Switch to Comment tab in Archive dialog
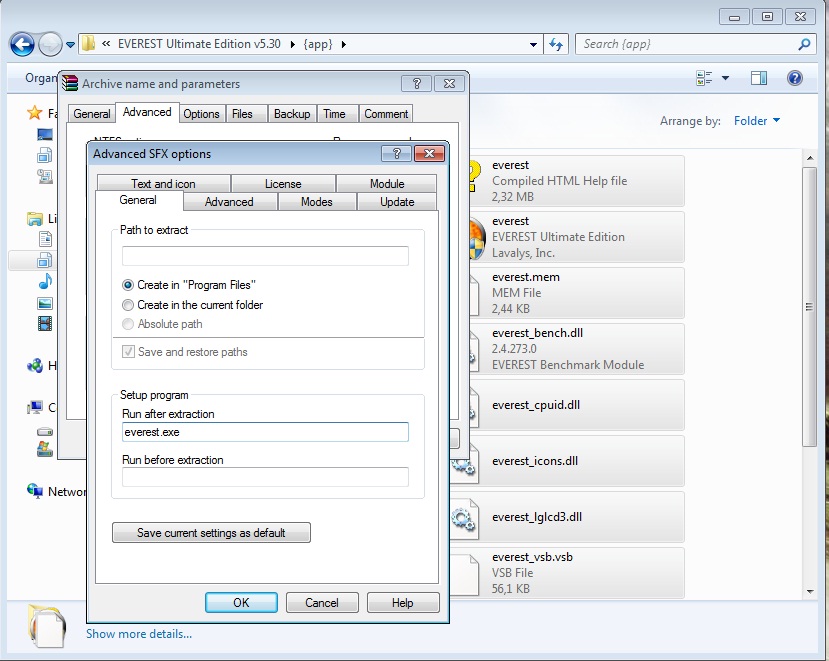The width and height of the screenshot is (829, 661). [x=386, y=114]
